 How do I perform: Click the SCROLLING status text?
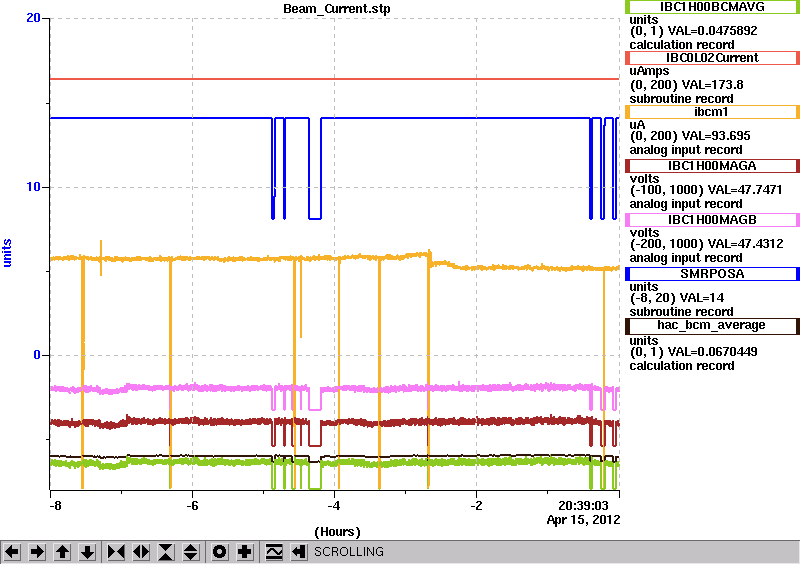click(x=349, y=552)
